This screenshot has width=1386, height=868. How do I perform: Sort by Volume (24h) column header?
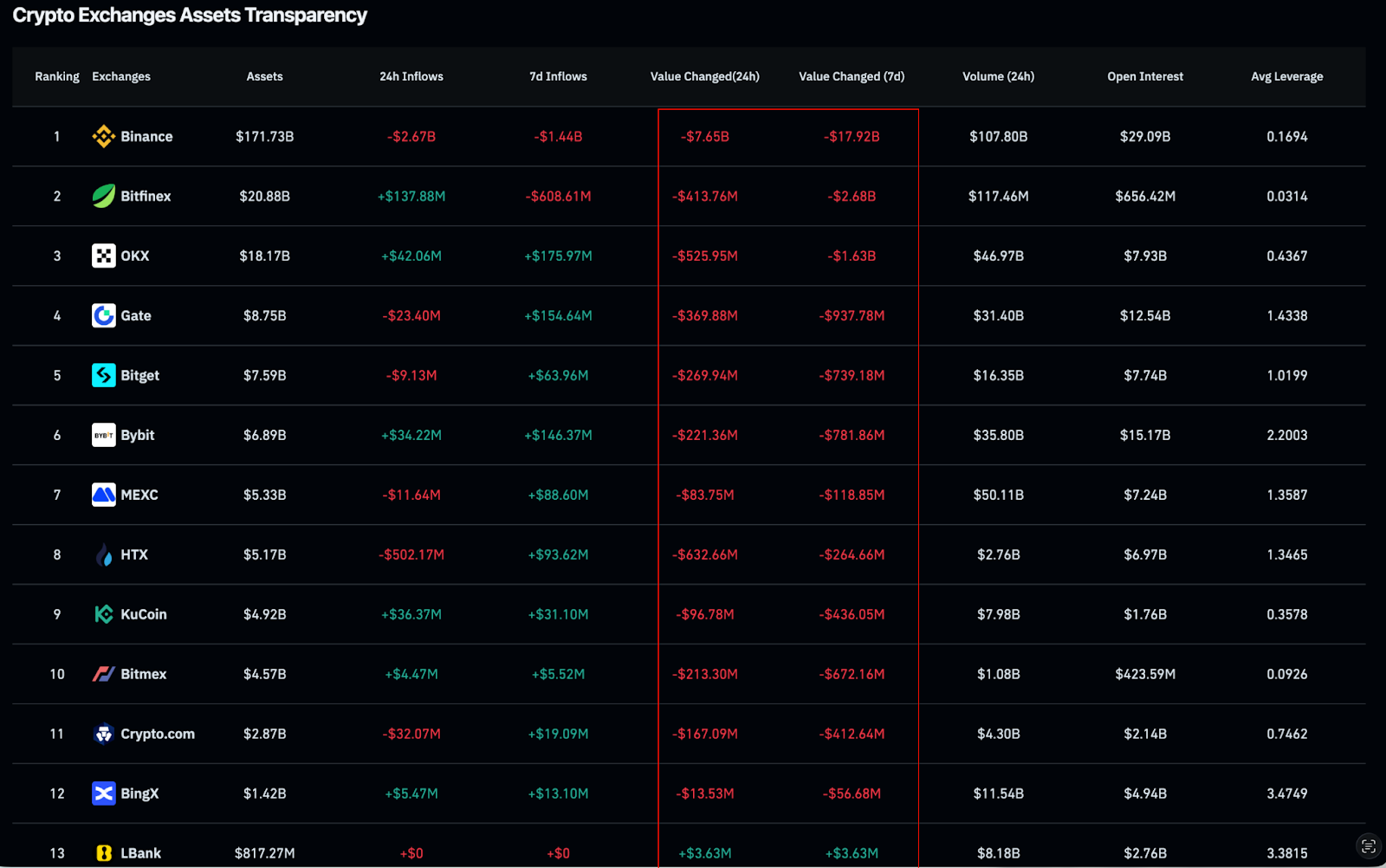coord(998,77)
